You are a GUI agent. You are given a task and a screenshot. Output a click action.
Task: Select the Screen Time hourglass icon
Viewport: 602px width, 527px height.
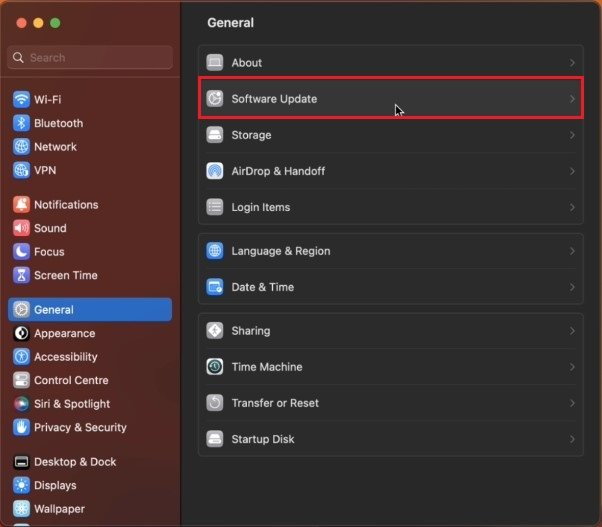[x=21, y=275]
